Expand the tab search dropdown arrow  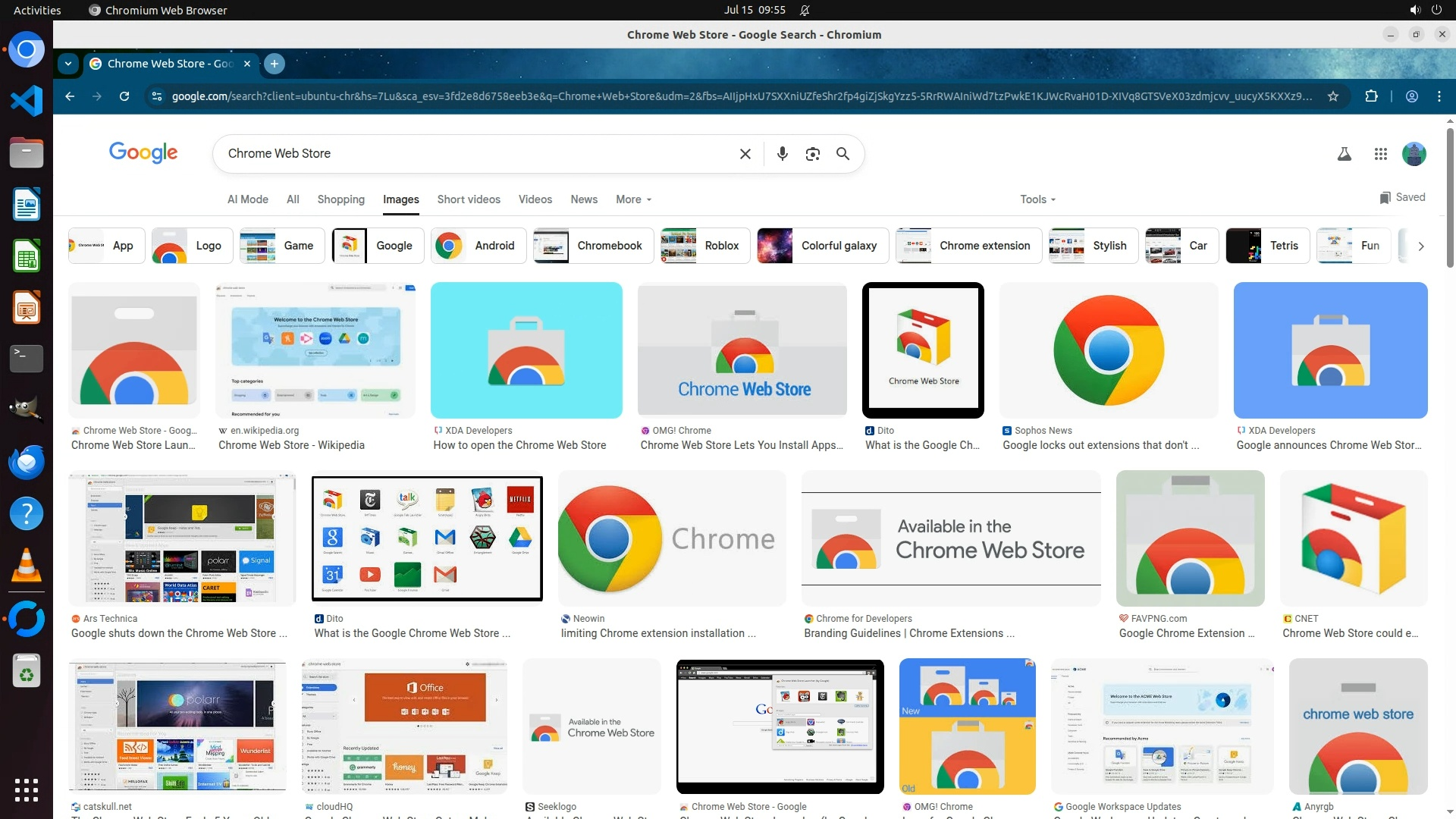point(68,64)
